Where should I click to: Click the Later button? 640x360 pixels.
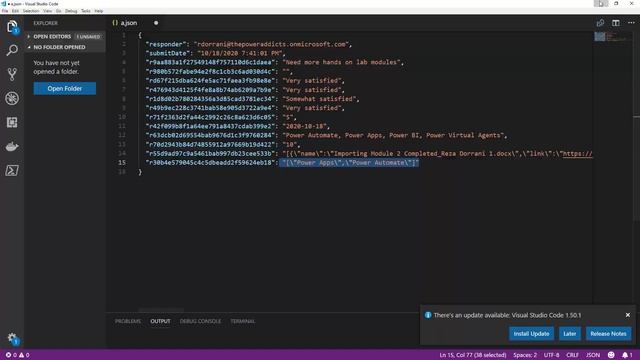[x=569, y=334]
